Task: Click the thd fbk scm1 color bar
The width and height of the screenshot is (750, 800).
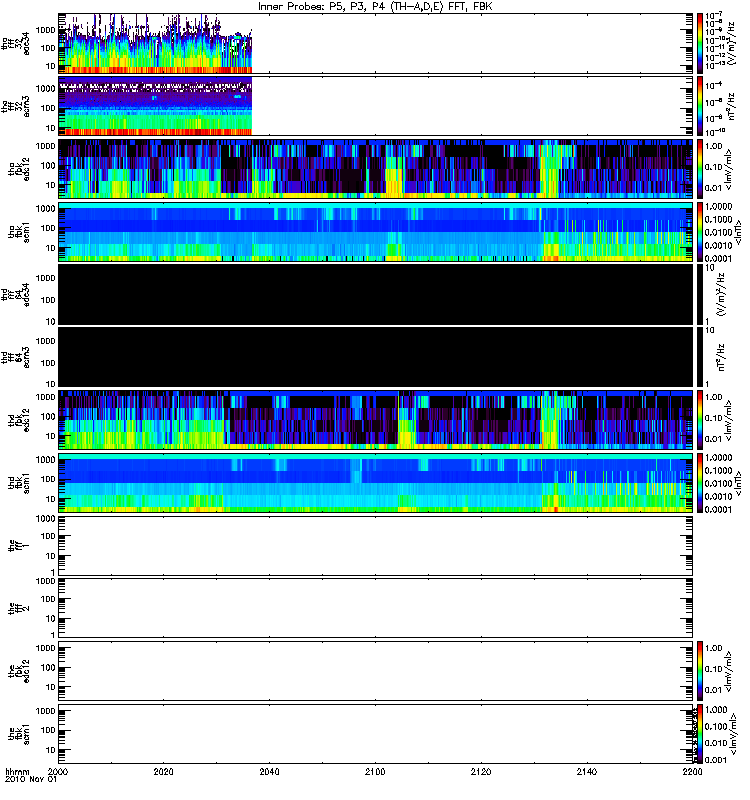Action: 700,483
